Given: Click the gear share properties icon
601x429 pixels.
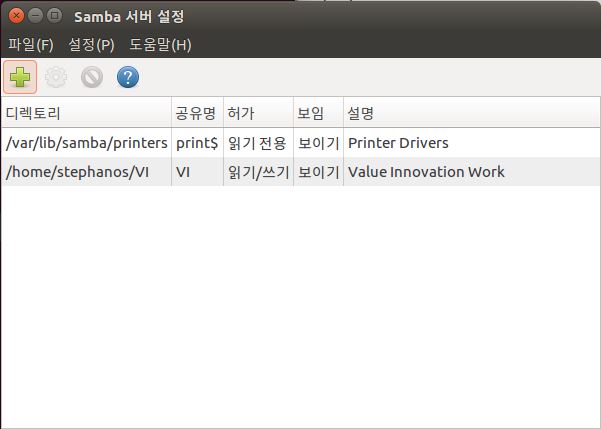Looking at the screenshot, I should [56, 77].
